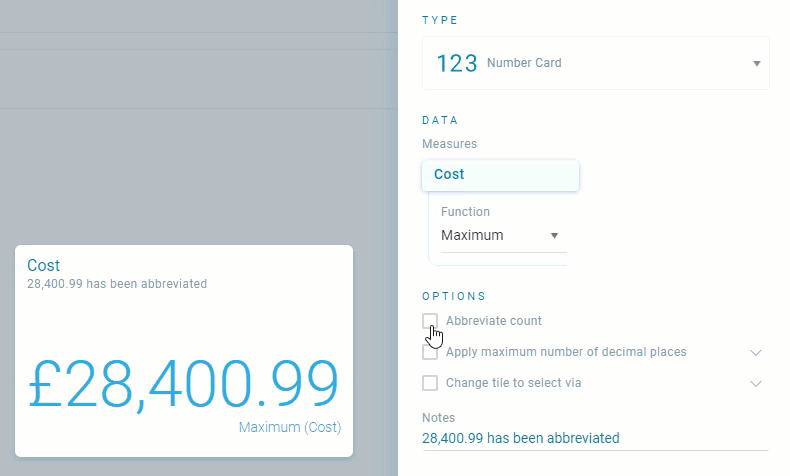Image resolution: width=790 pixels, height=476 pixels.
Task: Click the Cost tile title
Action: [x=43, y=265]
